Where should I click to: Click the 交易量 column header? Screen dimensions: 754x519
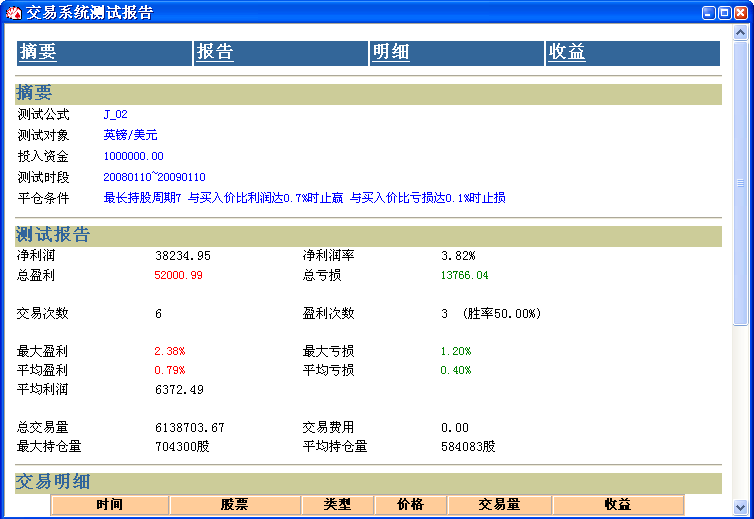(499, 505)
